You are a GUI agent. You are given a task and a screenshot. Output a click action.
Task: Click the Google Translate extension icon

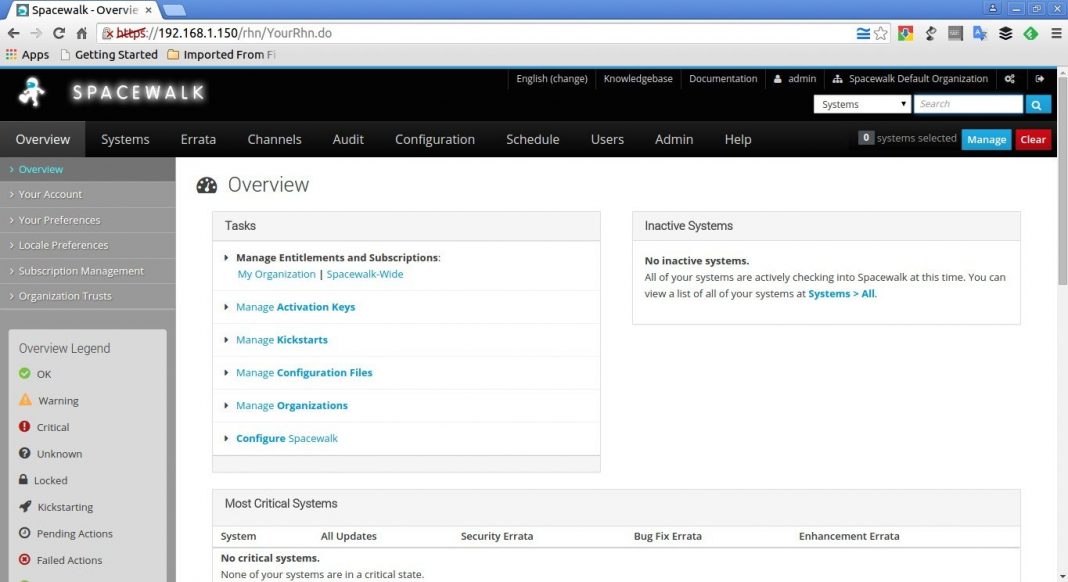980,33
